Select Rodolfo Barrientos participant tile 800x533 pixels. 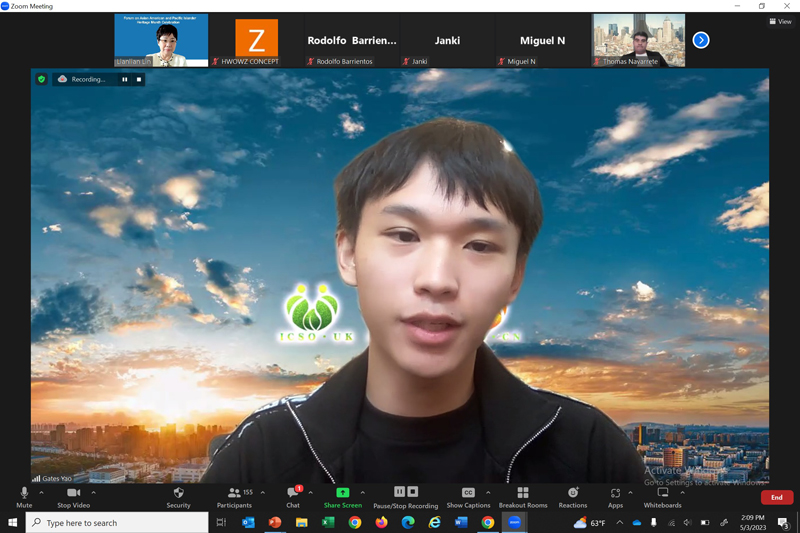[352, 40]
